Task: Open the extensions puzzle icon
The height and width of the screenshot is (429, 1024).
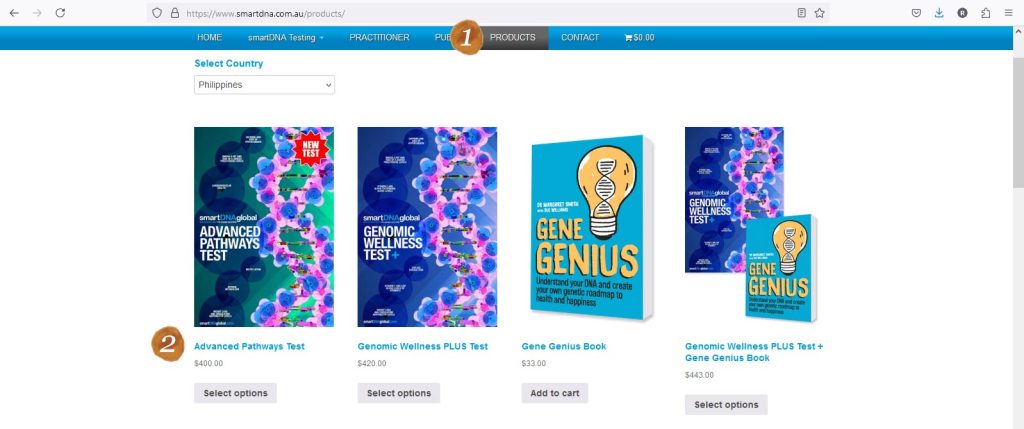Action: click(986, 13)
